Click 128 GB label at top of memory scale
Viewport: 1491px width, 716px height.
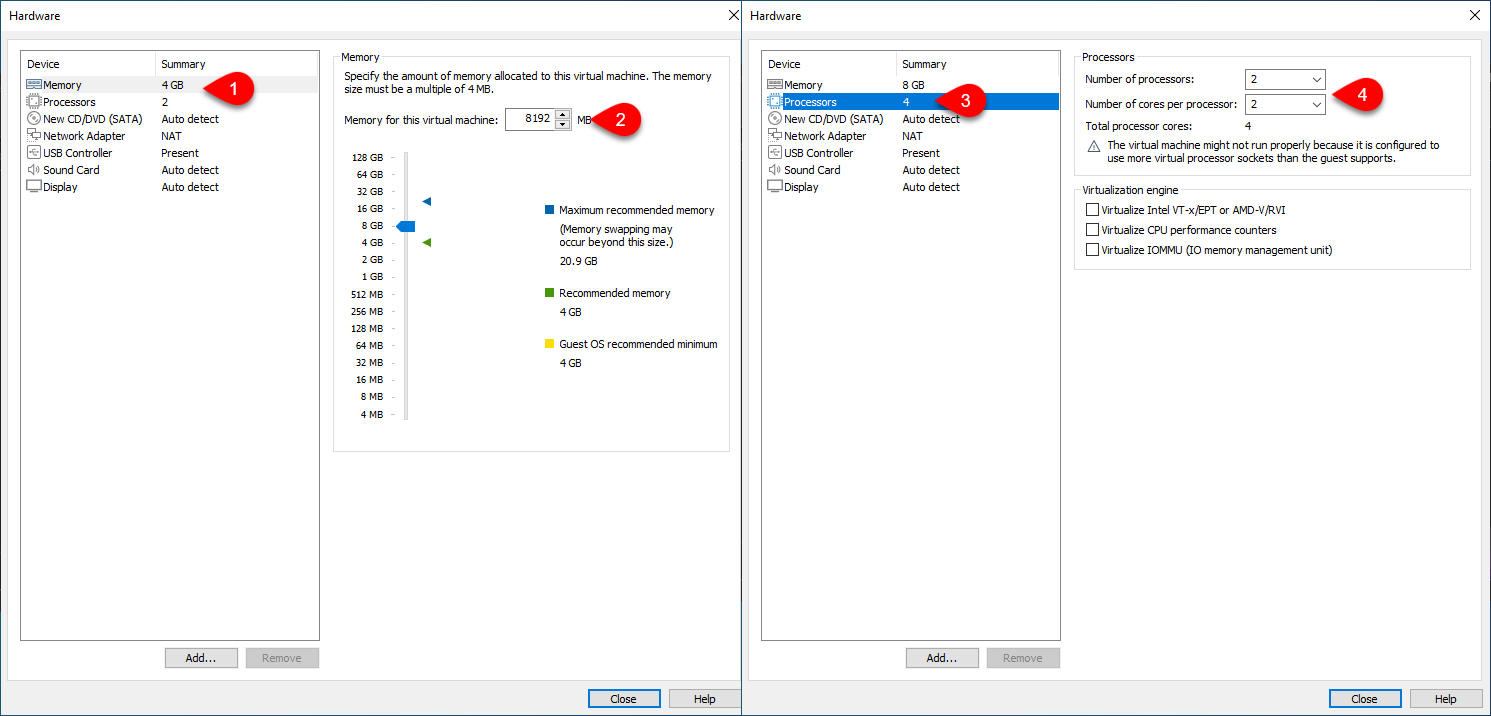[367, 157]
